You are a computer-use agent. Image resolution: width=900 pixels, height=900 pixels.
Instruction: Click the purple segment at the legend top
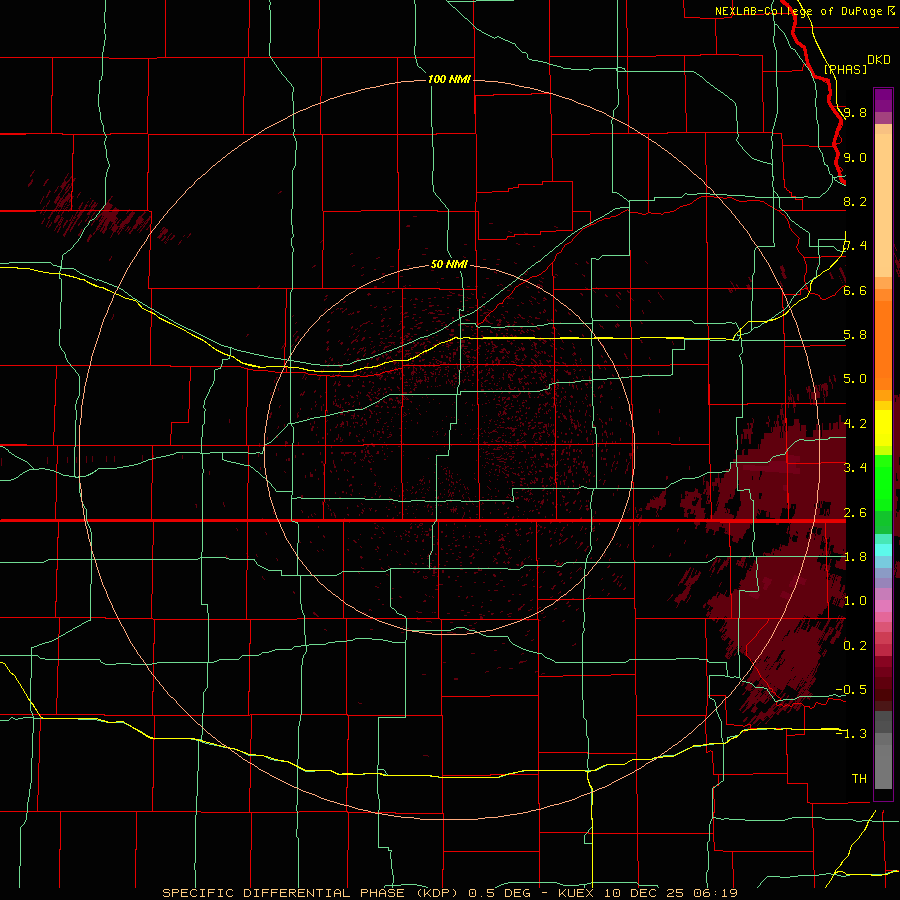883,100
